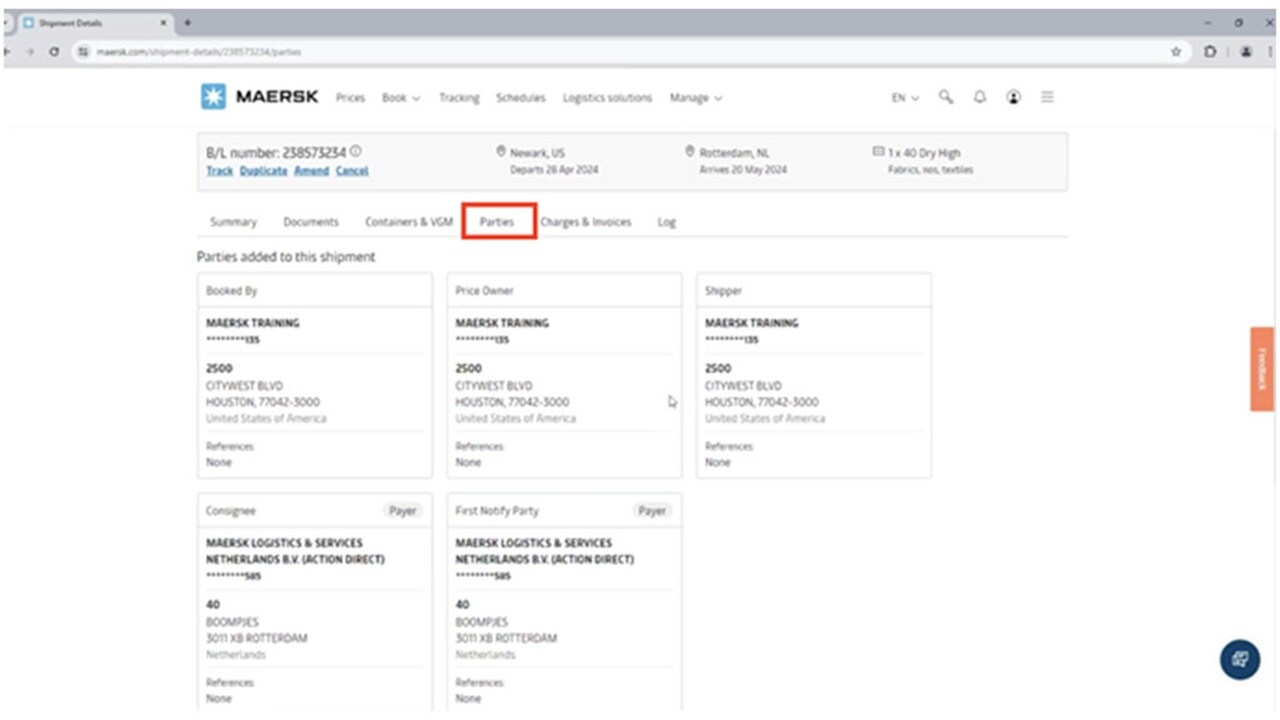
Task: Switch to the Parties tab
Action: point(497,222)
